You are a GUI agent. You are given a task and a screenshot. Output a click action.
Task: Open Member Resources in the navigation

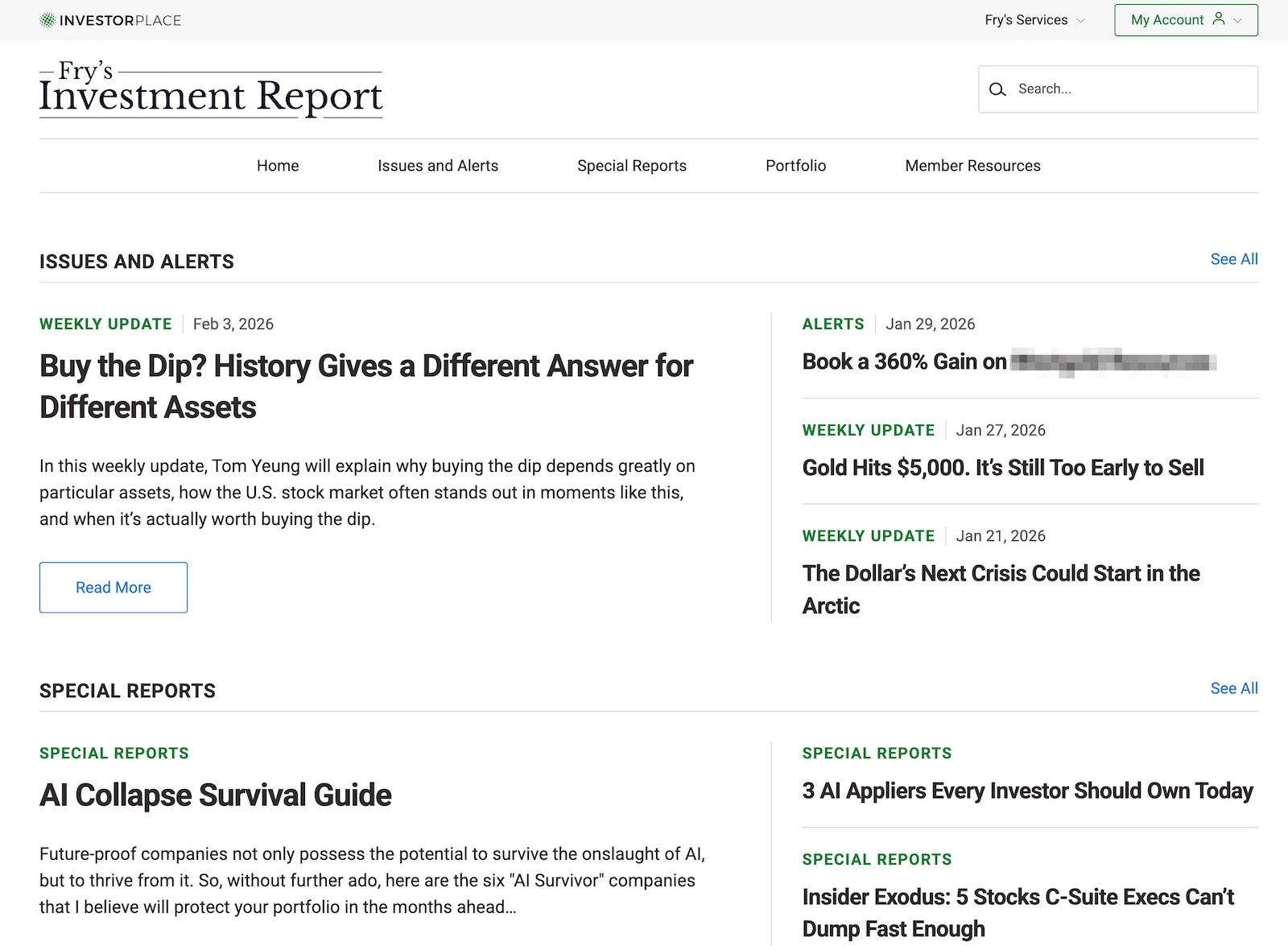point(972,166)
